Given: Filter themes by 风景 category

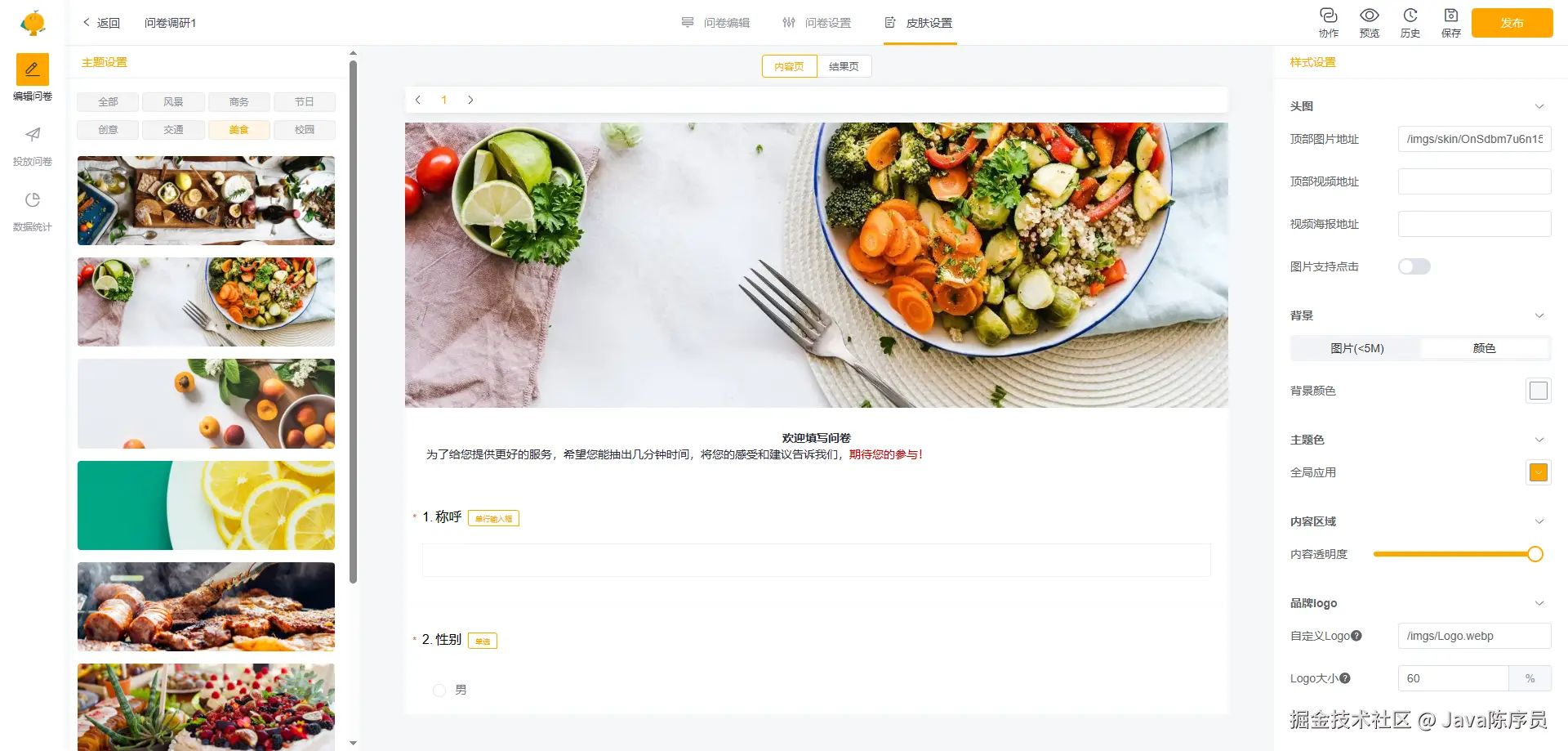Looking at the screenshot, I should pos(173,102).
